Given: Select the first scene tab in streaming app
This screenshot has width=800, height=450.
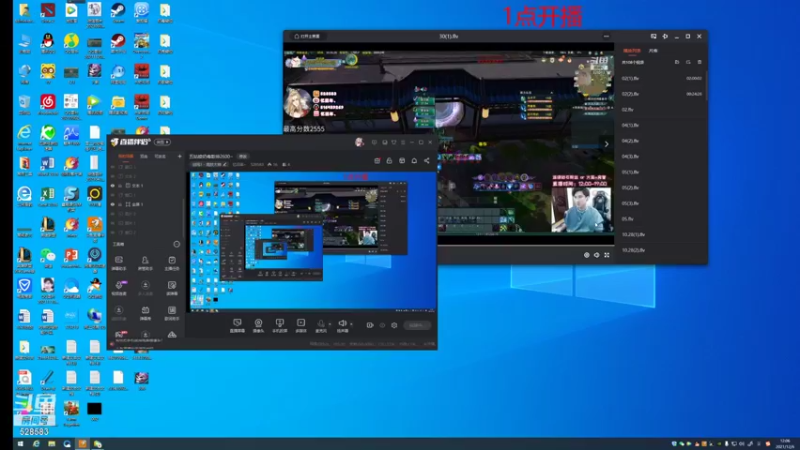Looking at the screenshot, I should (126, 156).
